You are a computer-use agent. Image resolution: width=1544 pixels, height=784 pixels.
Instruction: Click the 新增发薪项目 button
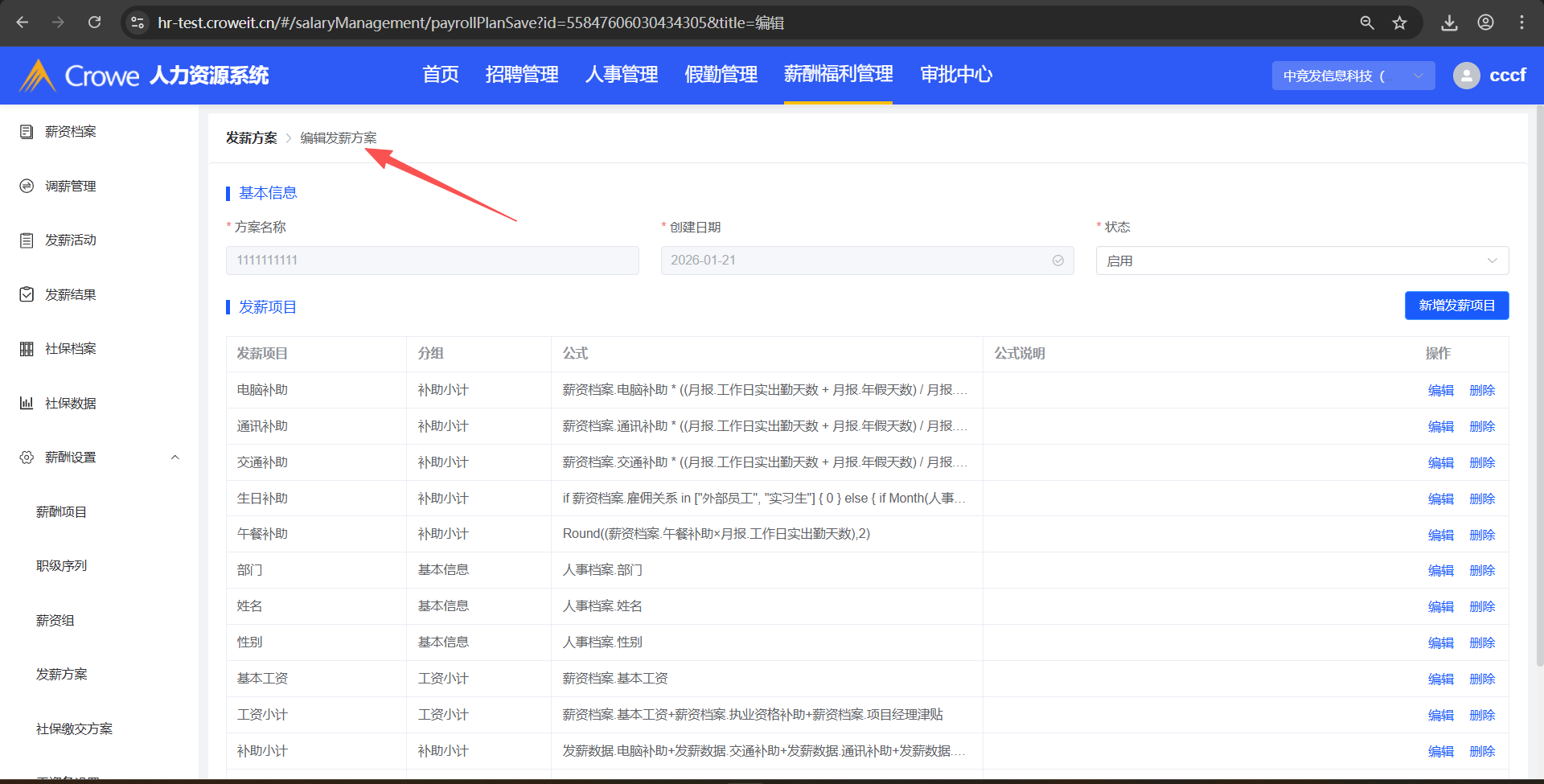(1456, 306)
